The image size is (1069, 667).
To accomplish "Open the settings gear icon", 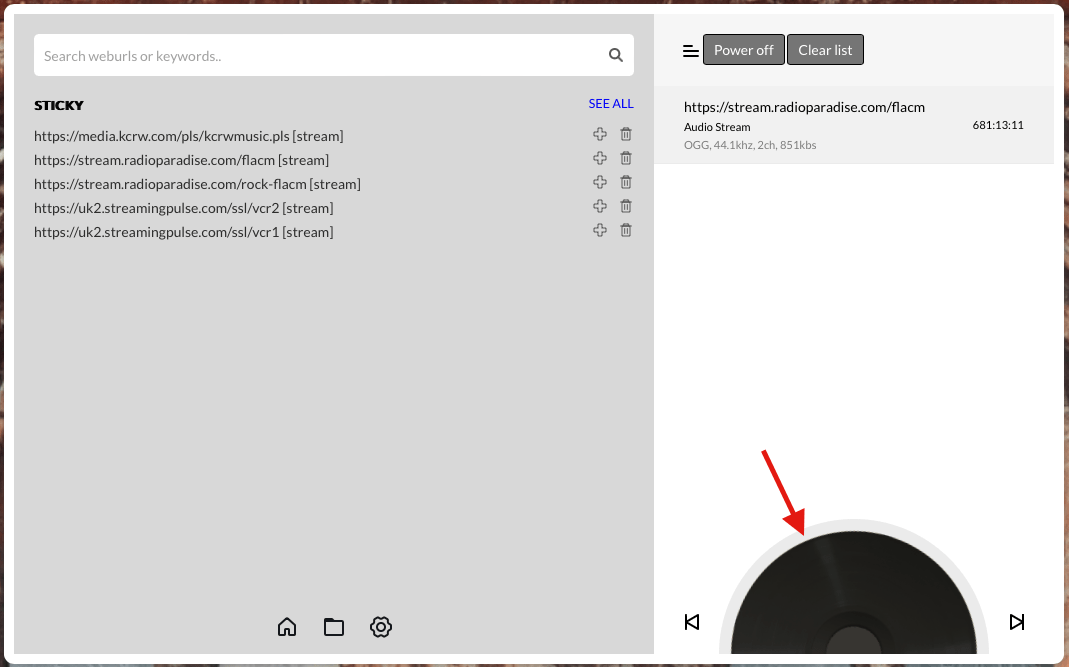I will [381, 626].
